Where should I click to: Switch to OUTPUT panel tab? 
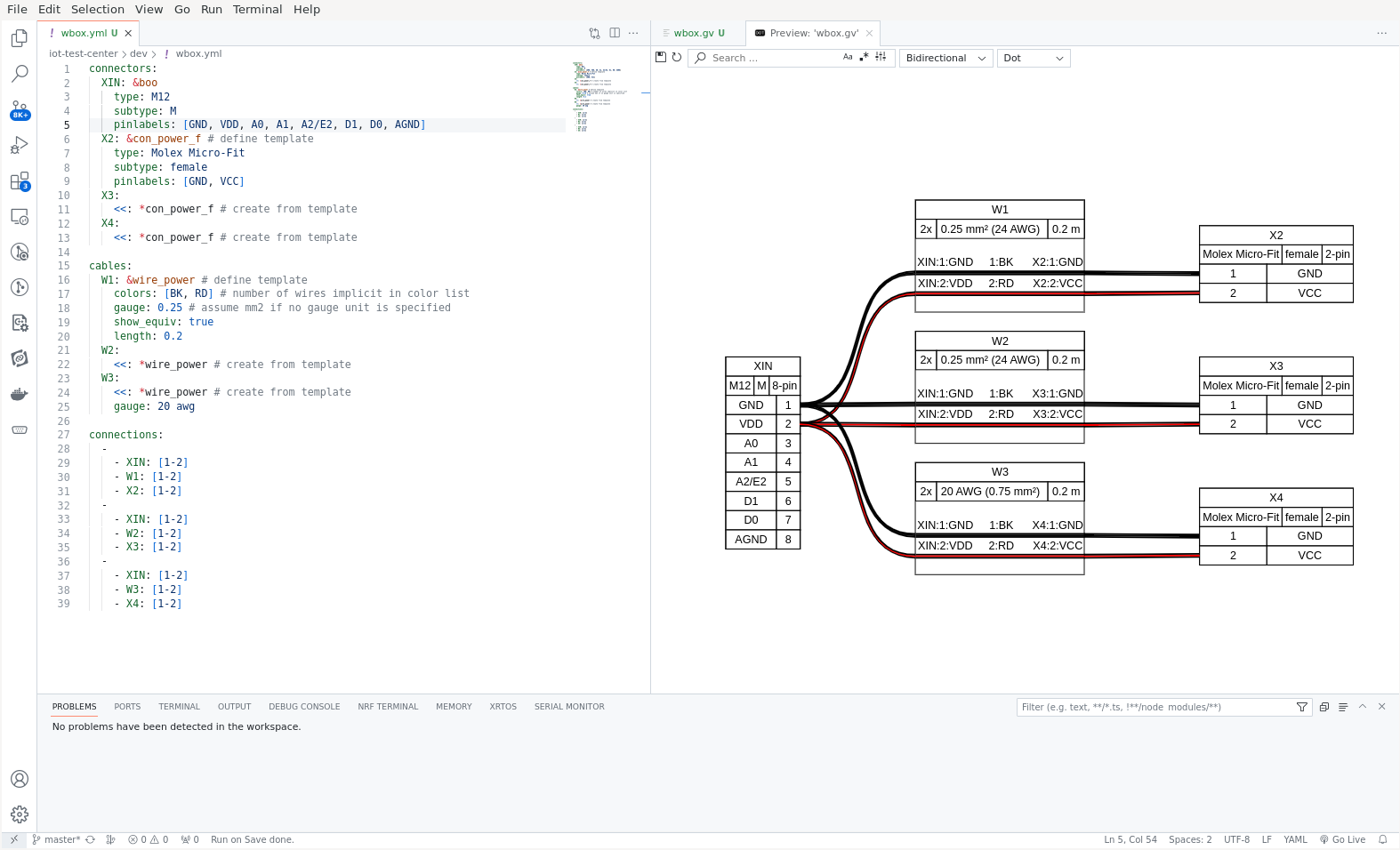point(234,707)
